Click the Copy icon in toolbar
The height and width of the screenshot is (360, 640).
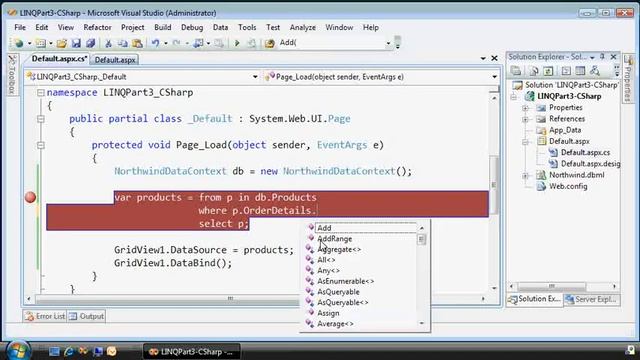click(x=122, y=43)
